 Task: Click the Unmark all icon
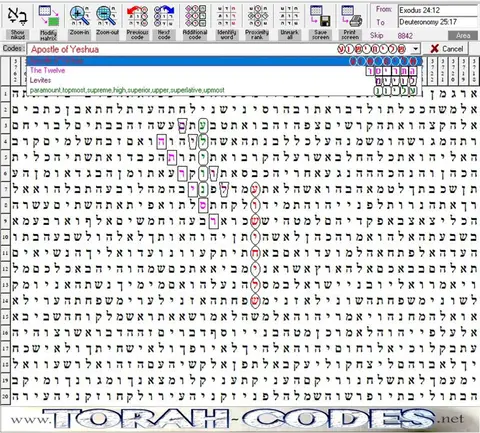click(x=289, y=16)
